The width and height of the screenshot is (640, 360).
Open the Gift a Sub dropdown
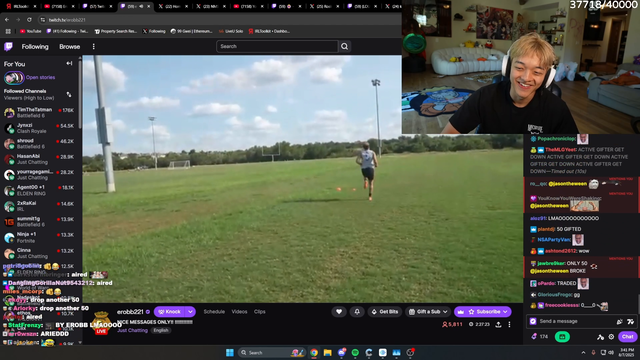[x=428, y=312]
